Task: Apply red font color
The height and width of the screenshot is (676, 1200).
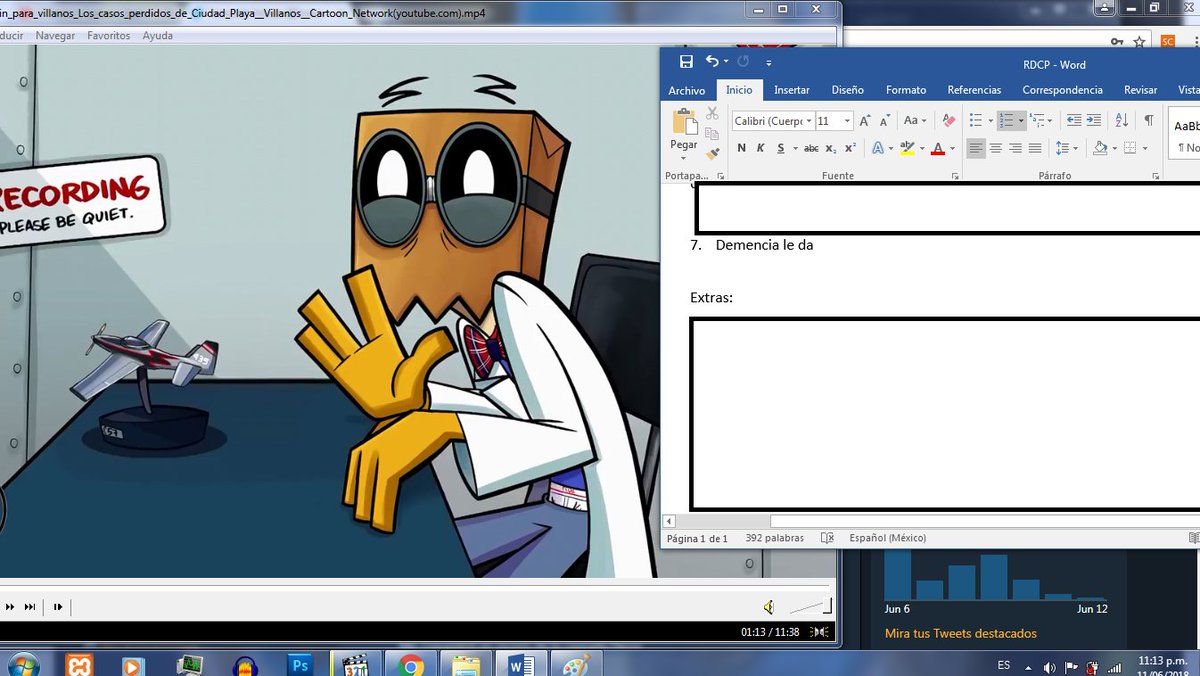Action: (x=937, y=148)
